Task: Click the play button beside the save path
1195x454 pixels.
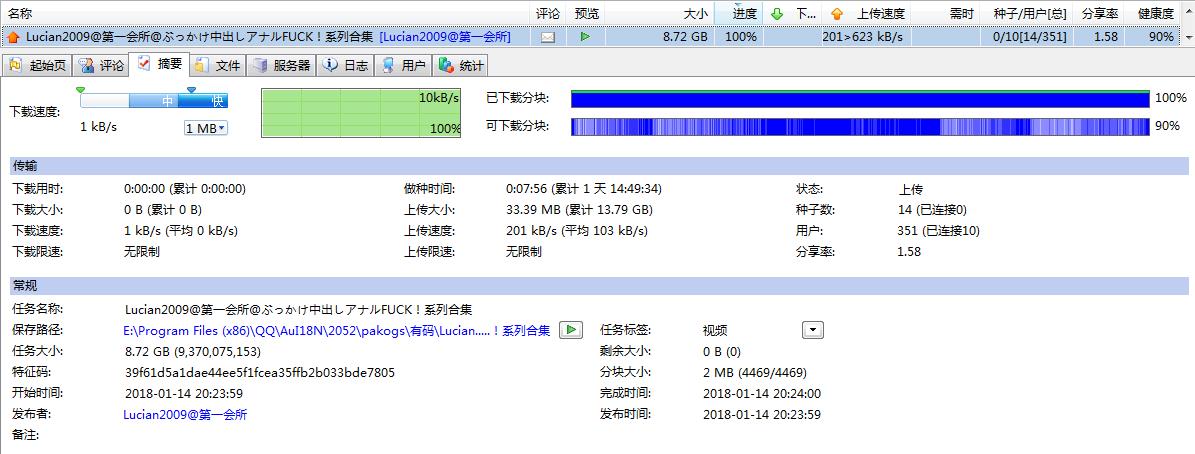Action: [570, 330]
